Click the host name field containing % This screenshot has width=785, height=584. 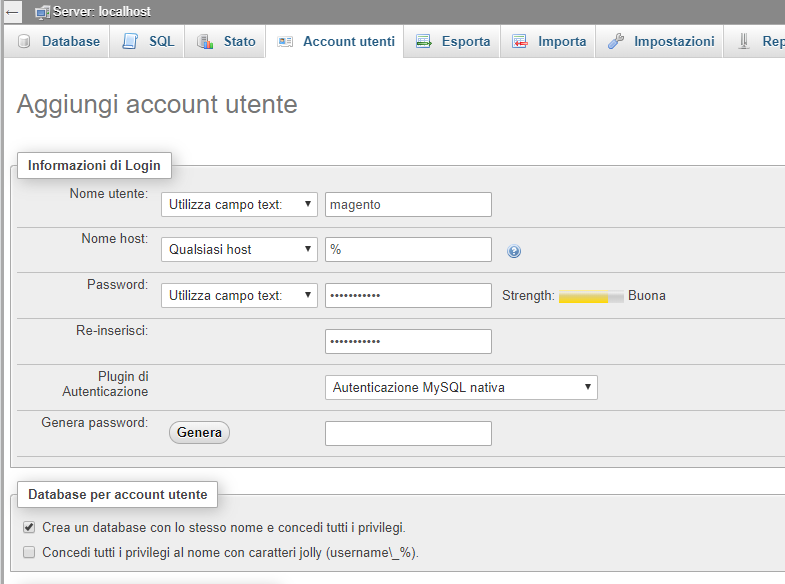pos(408,249)
